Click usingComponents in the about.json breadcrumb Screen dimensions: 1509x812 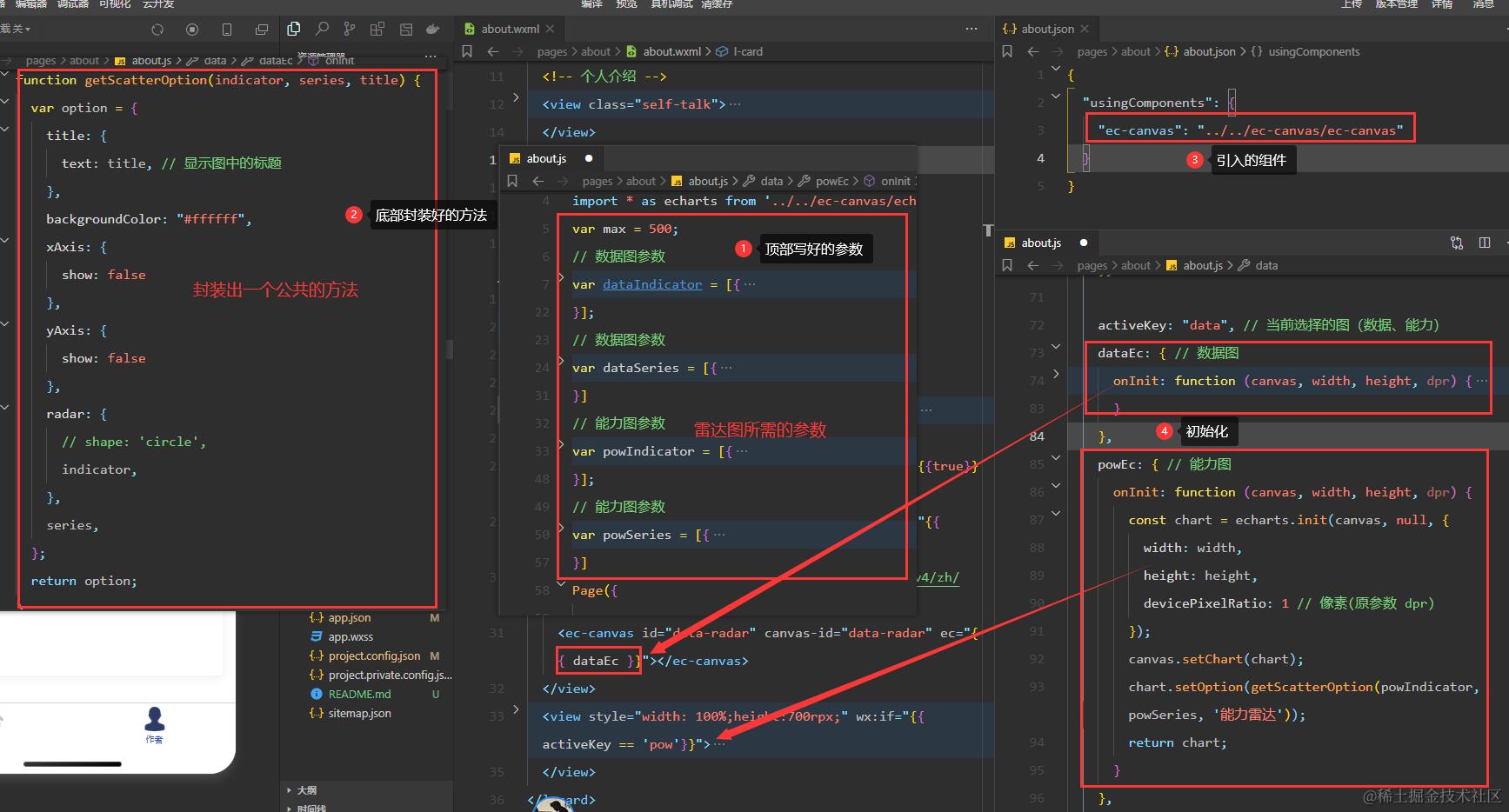click(1313, 51)
